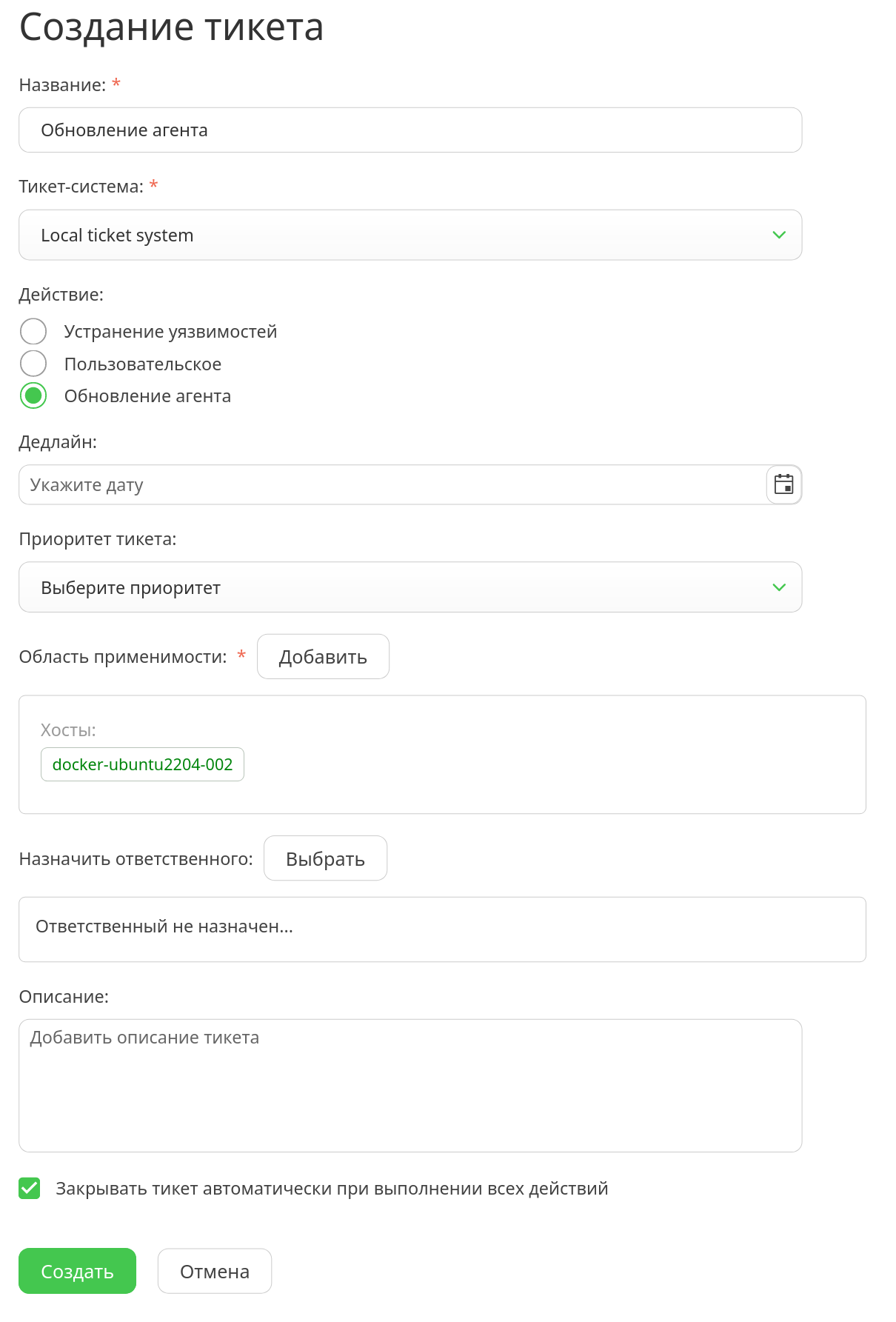Click the 'Закрывать тикет автоматически' label text
This screenshot has height=1322, width=896.
[x=332, y=1189]
